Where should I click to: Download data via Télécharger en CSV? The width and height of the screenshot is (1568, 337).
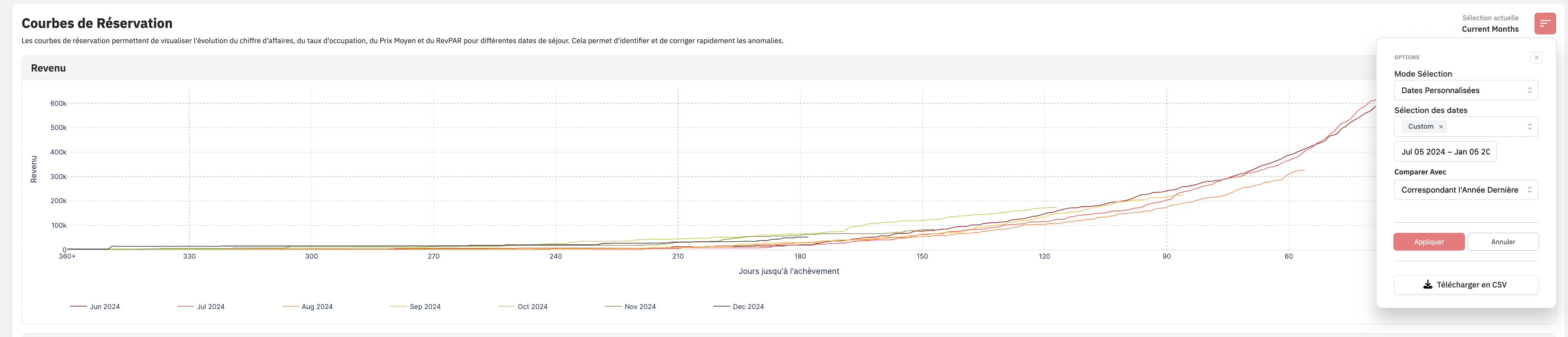pos(1466,285)
